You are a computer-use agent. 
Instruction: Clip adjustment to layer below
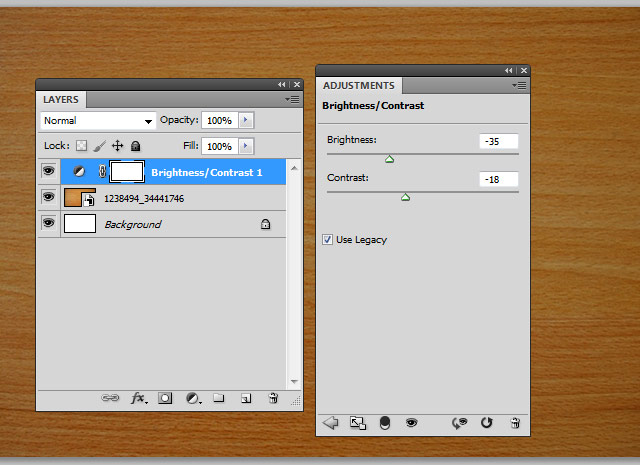[385, 423]
